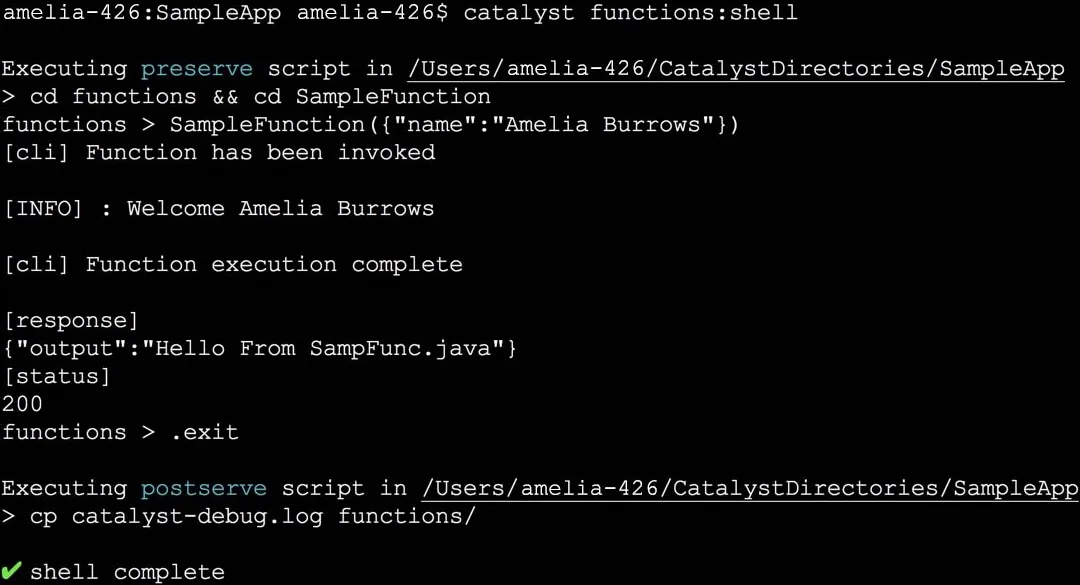Click the catalyst functions:shell command text

[x=630, y=12]
